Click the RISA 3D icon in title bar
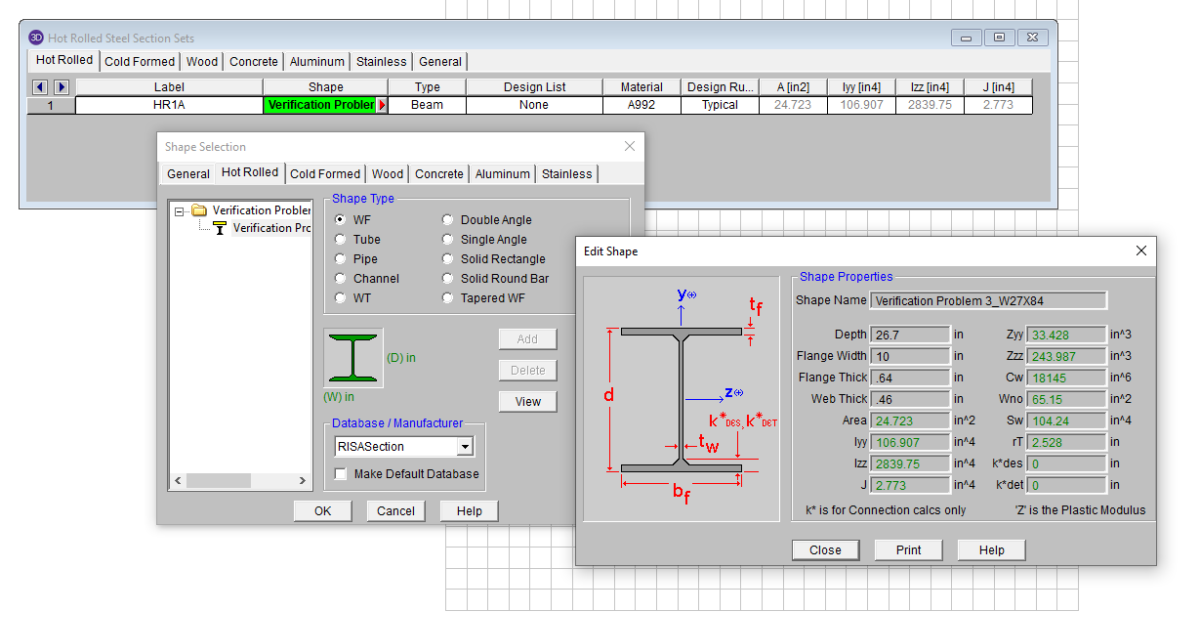Screen dimensions: 1200x630 pos(36,38)
